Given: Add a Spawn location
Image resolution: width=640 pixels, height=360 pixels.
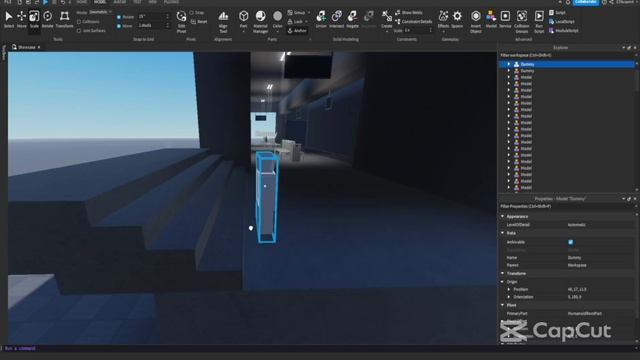Looking at the screenshot, I should pos(457,19).
